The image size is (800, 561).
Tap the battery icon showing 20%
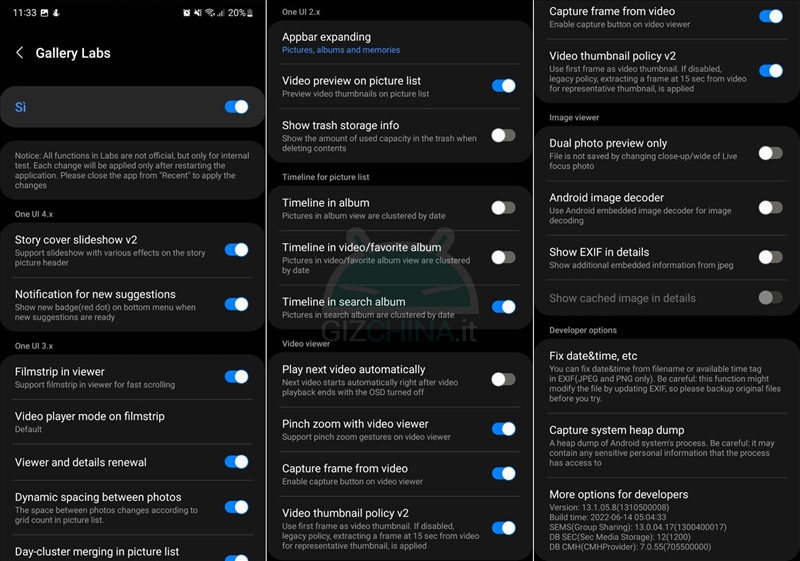(x=250, y=13)
